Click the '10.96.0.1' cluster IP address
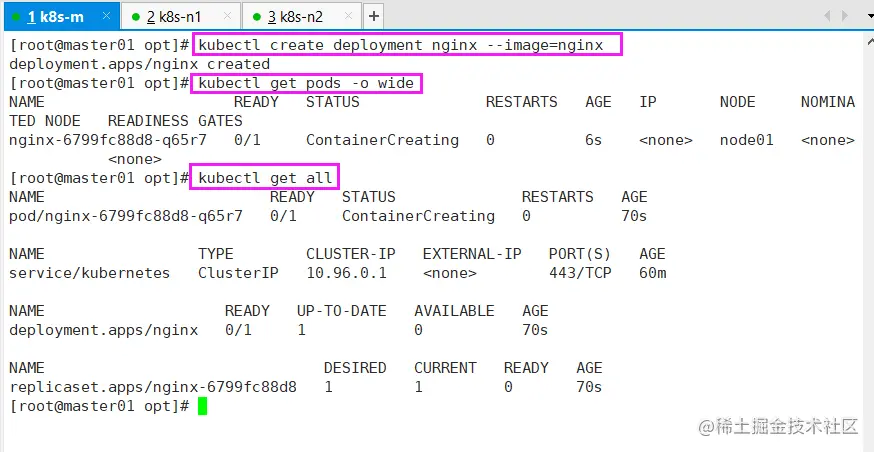 pos(346,273)
